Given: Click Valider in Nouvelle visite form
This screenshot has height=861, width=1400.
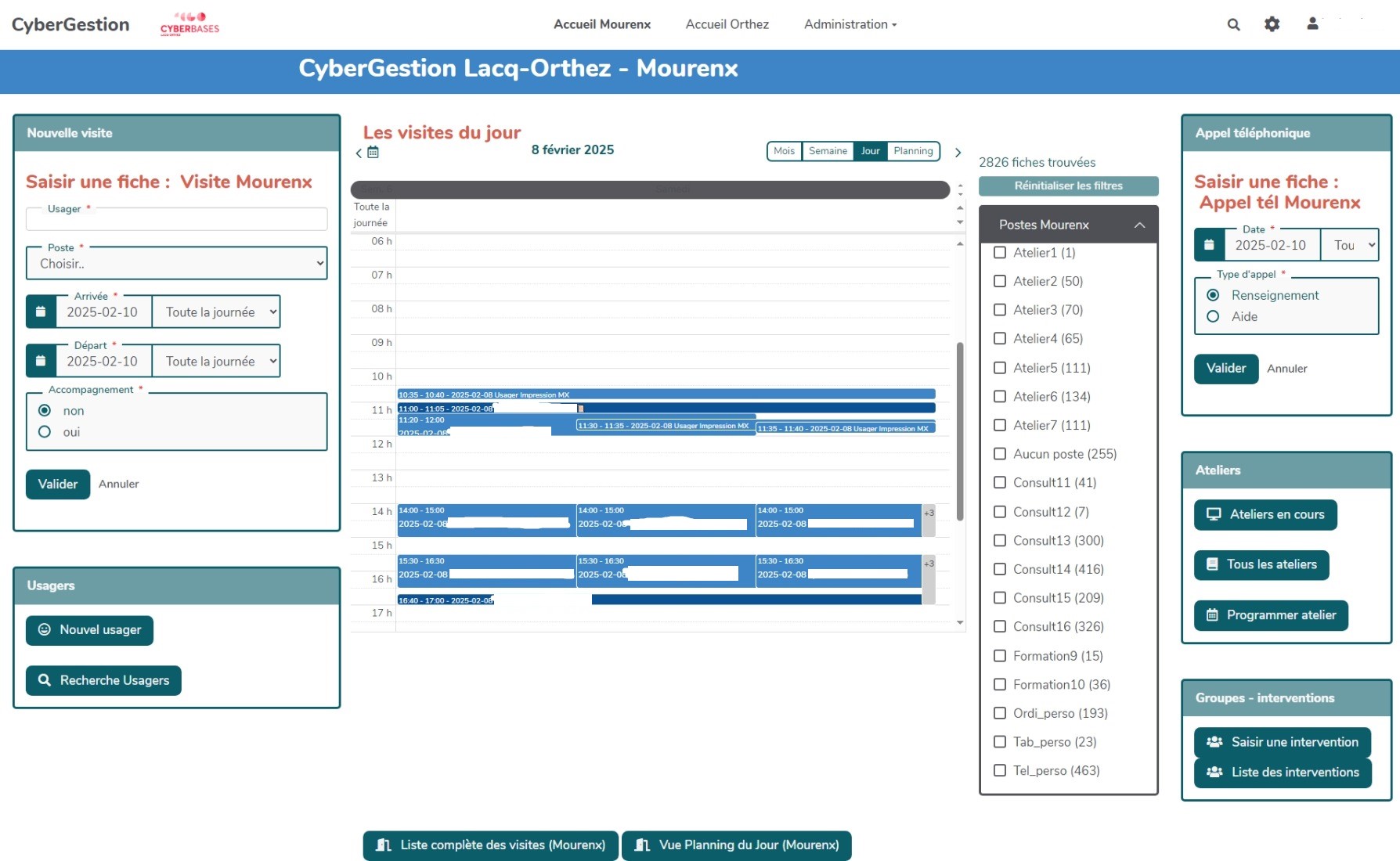Looking at the screenshot, I should (x=58, y=484).
